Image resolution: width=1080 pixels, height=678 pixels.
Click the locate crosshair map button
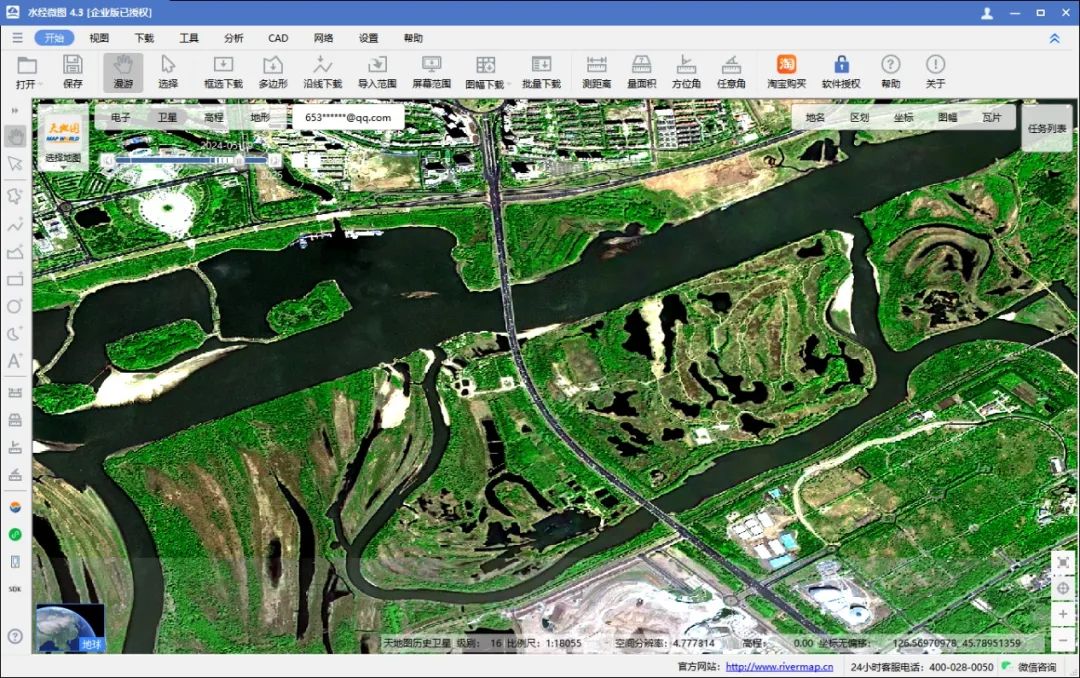1063,588
